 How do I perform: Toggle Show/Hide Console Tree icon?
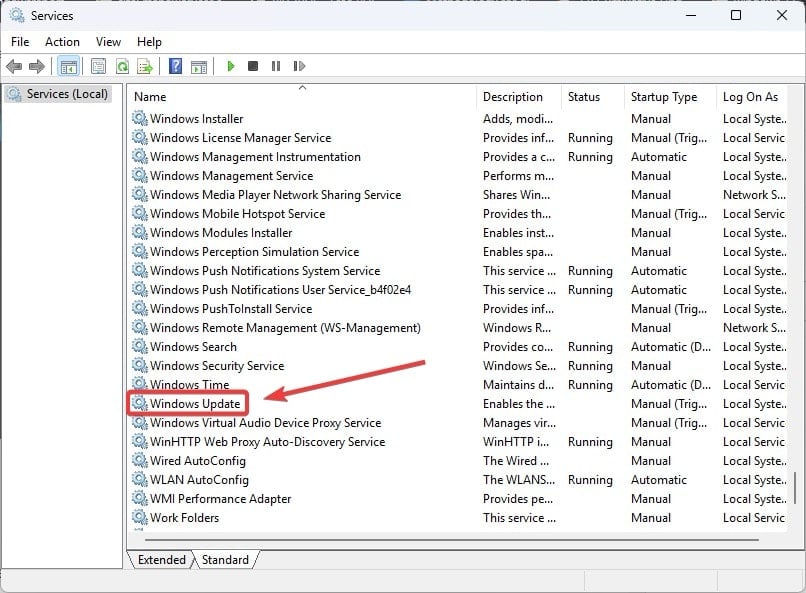click(x=68, y=66)
